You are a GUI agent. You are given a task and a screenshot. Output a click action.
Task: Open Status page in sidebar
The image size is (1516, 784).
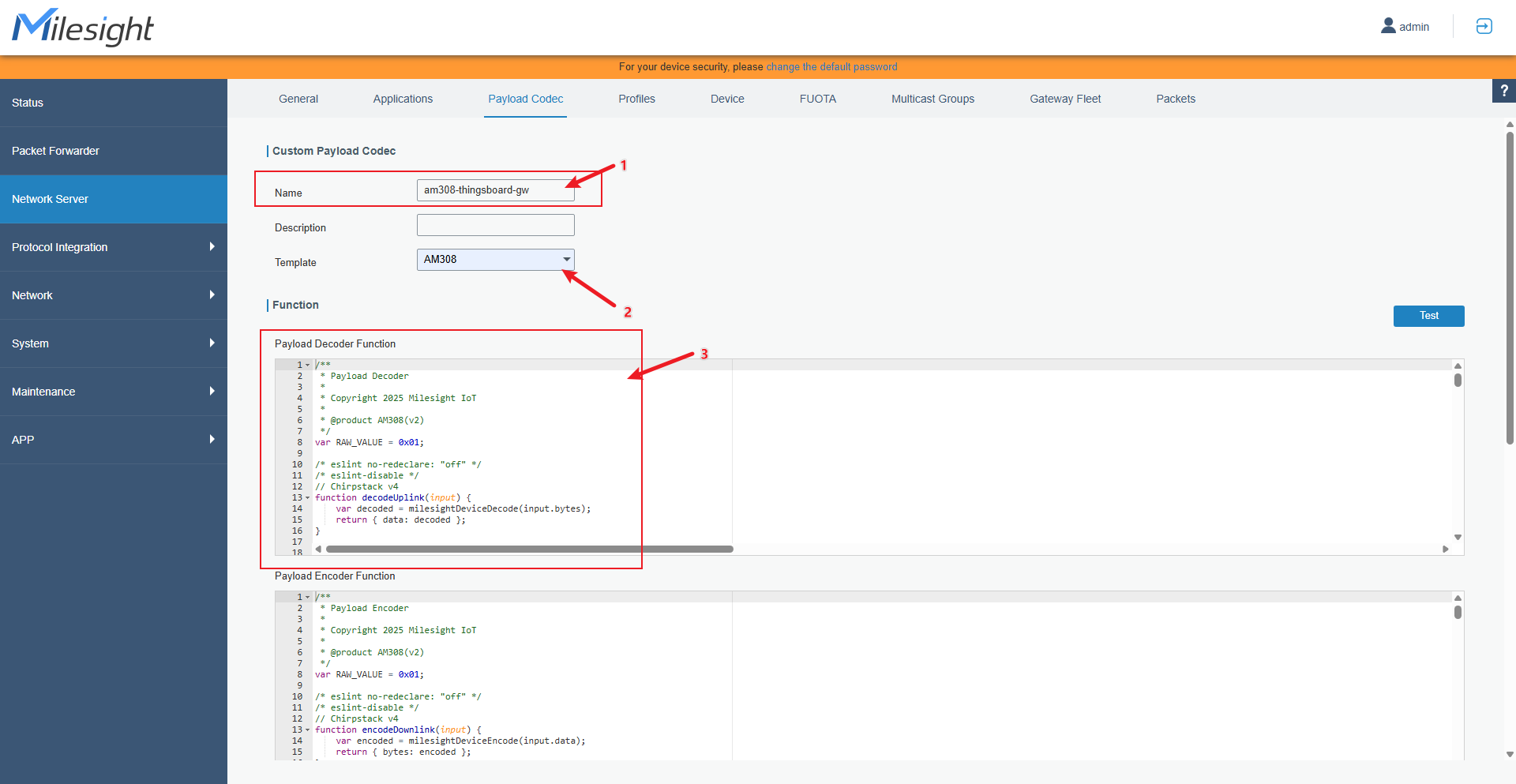(x=114, y=103)
